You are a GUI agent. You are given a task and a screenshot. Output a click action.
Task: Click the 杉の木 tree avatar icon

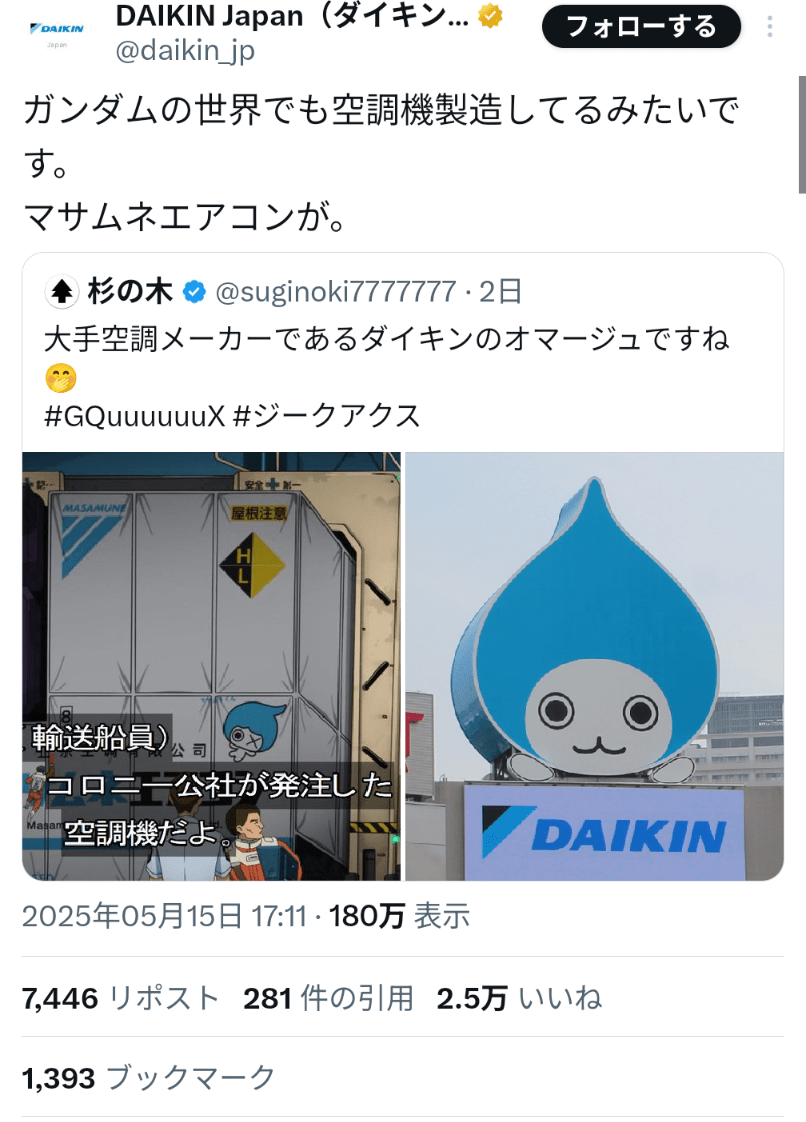(x=62, y=292)
